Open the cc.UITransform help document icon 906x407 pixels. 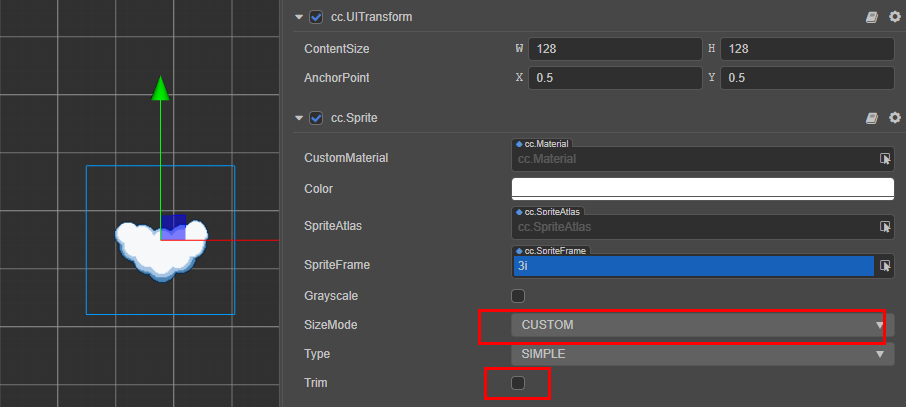pos(872,17)
